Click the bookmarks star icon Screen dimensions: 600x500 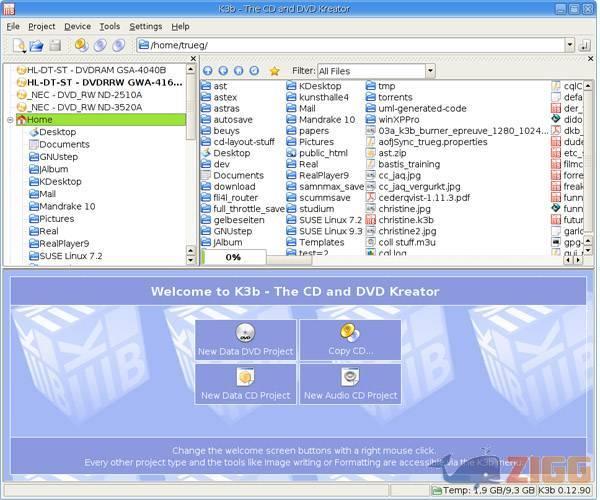(274, 71)
